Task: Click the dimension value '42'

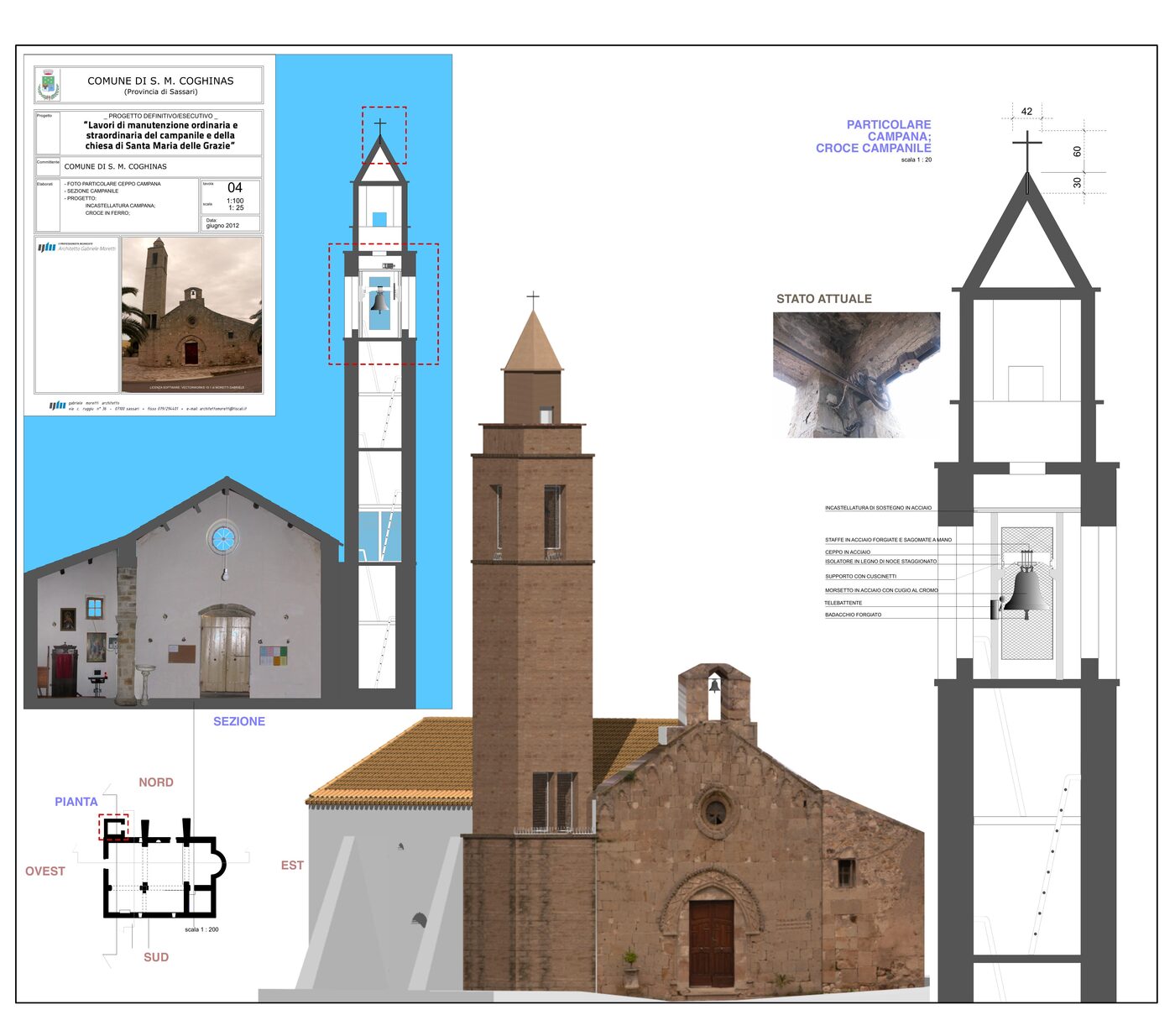Action: point(1026,112)
